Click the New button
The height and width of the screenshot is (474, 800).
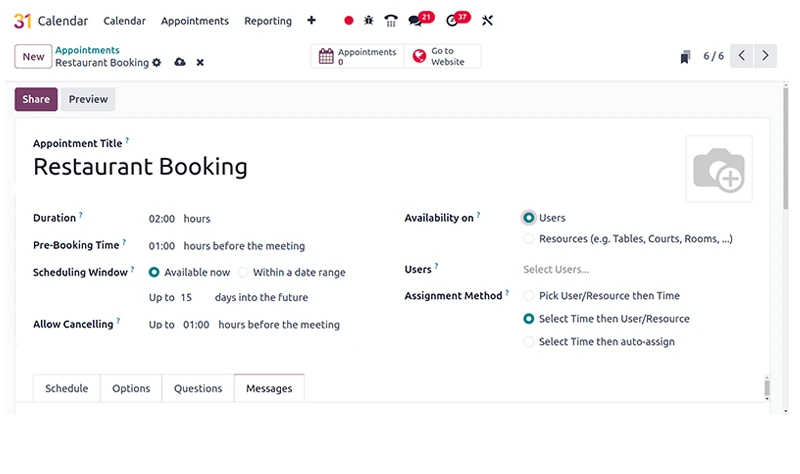(x=33, y=56)
